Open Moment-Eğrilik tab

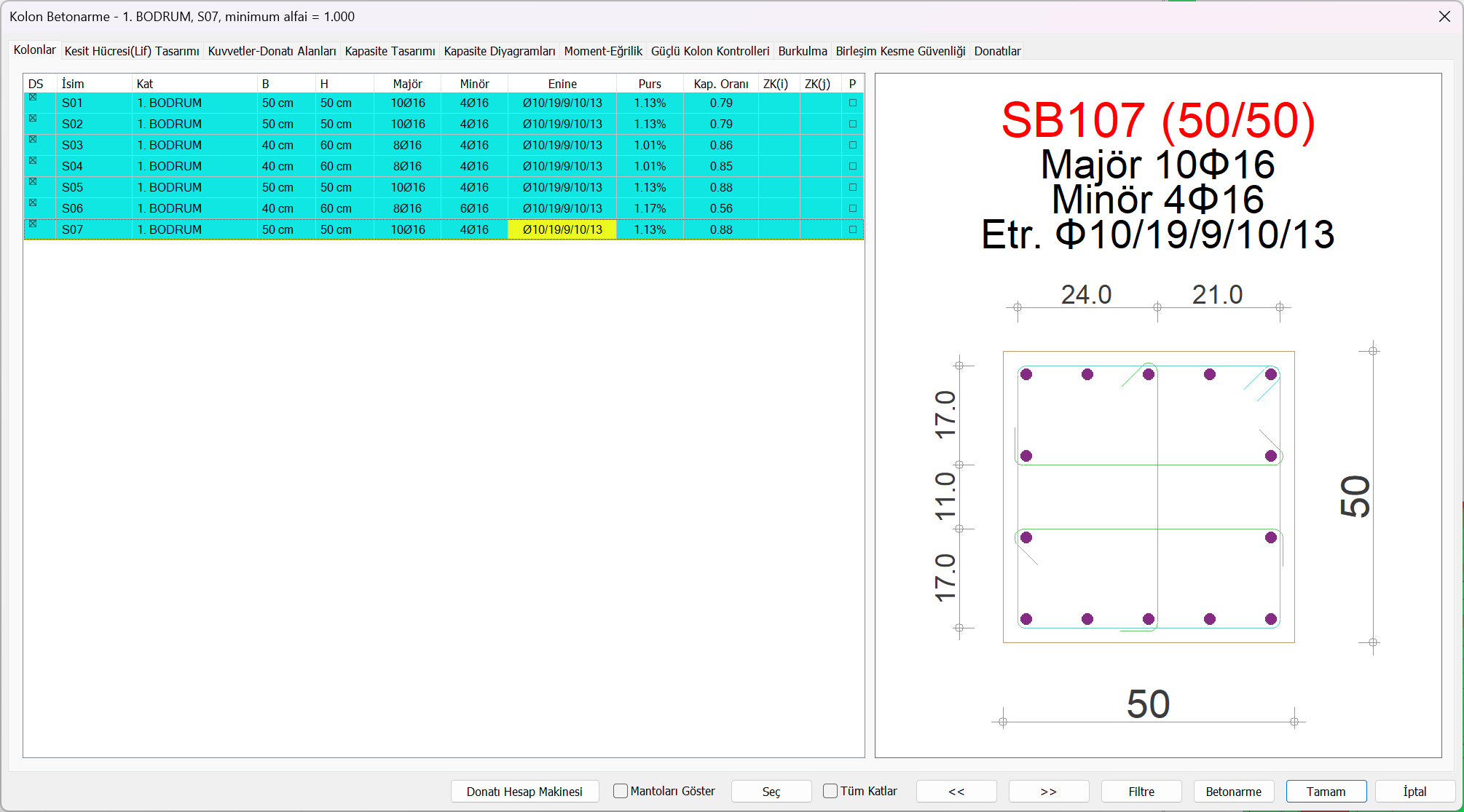click(x=603, y=51)
